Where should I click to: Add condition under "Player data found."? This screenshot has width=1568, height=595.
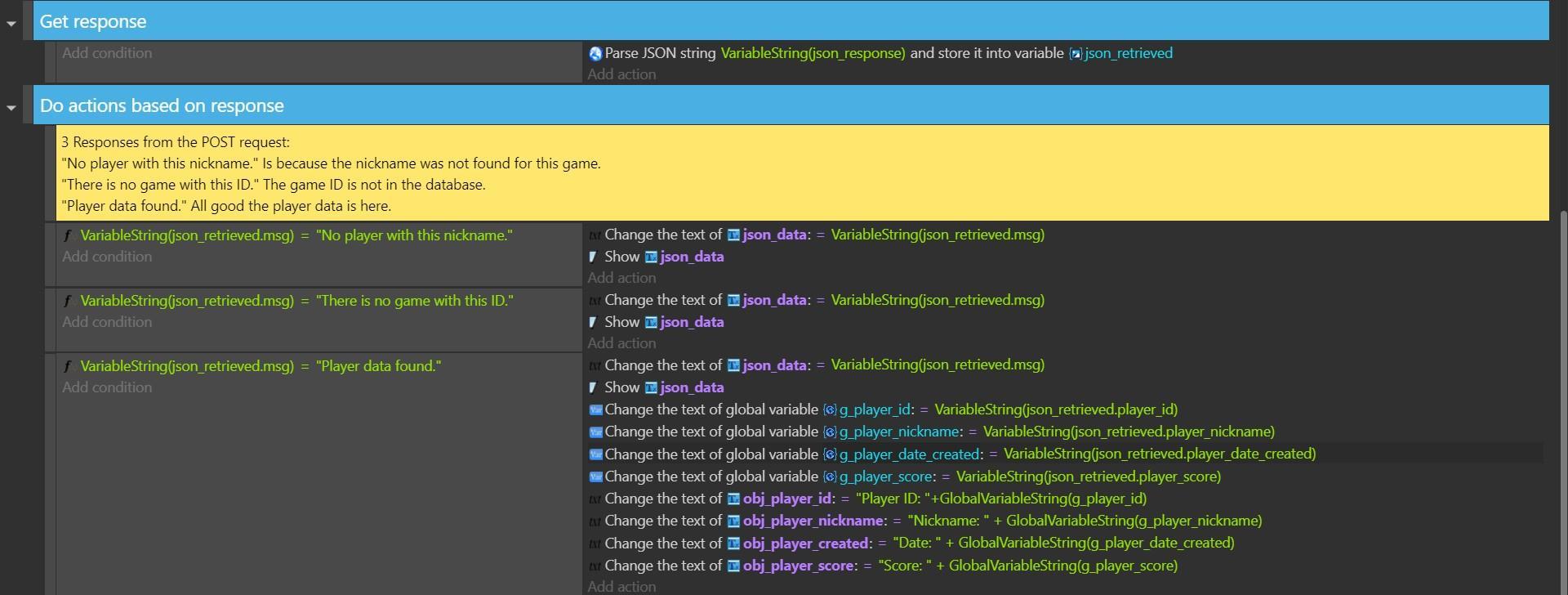[x=107, y=387]
